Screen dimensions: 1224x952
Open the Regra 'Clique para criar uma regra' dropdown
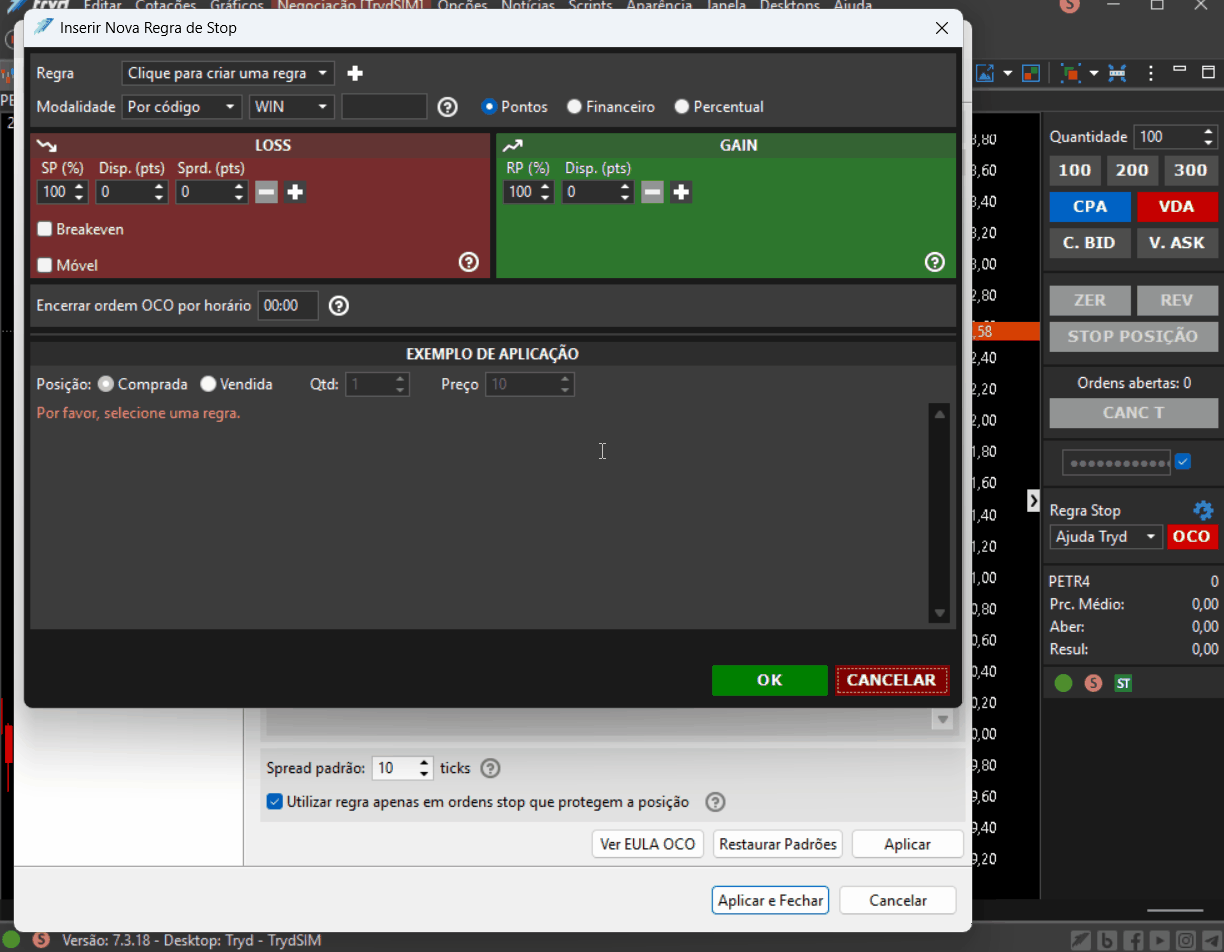click(227, 73)
